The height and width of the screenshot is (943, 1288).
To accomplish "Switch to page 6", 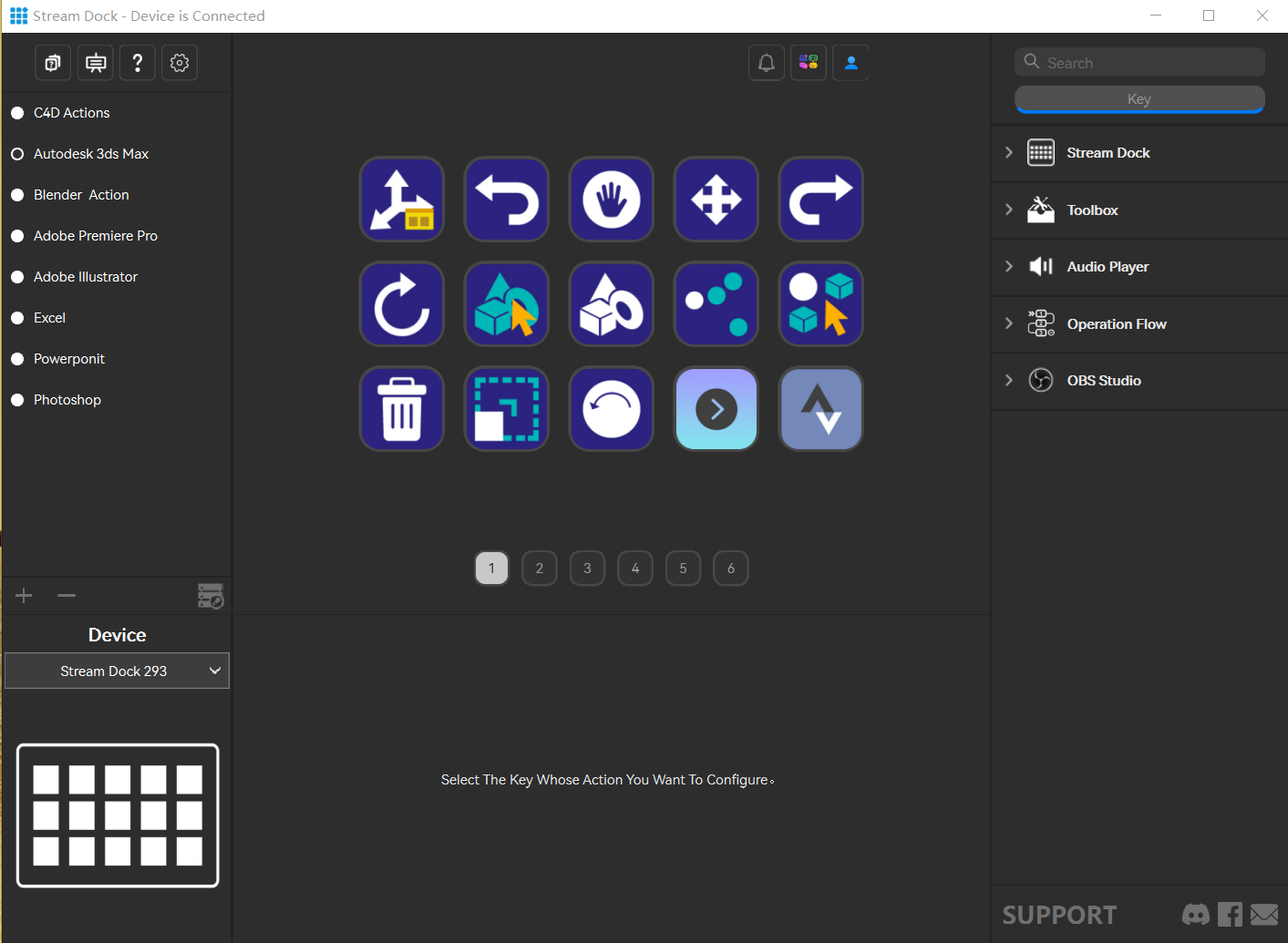I will [x=731, y=569].
